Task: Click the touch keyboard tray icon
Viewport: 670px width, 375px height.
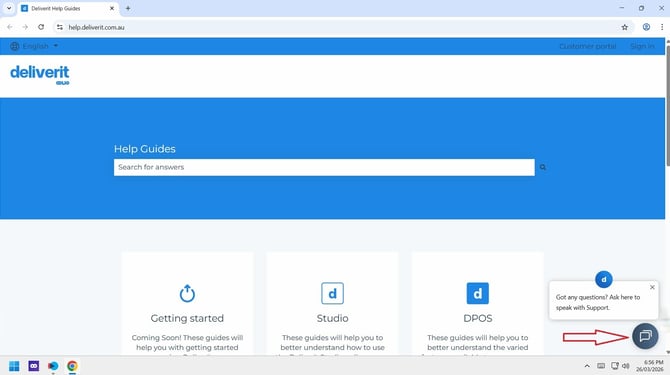Action: point(601,366)
